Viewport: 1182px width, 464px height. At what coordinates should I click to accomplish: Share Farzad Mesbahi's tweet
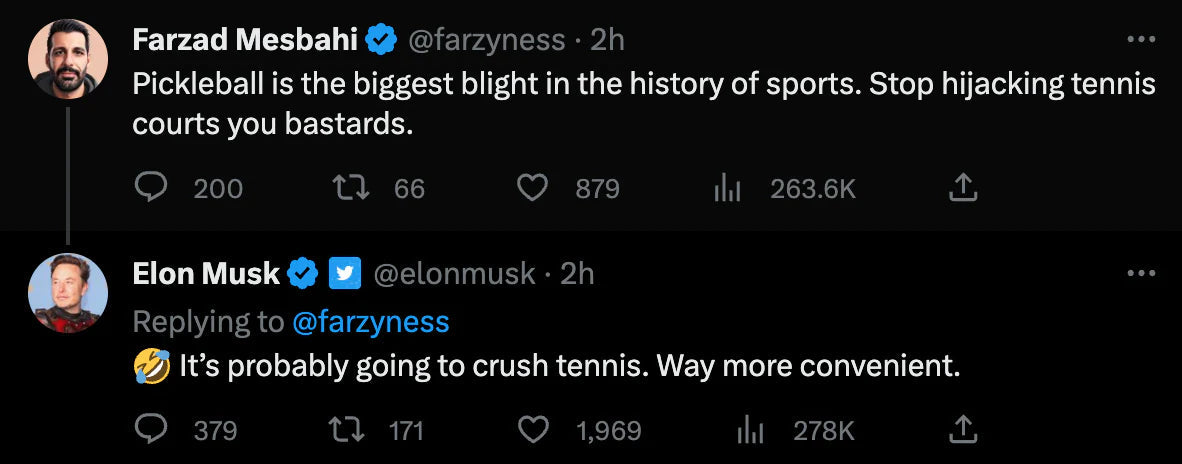(961, 187)
